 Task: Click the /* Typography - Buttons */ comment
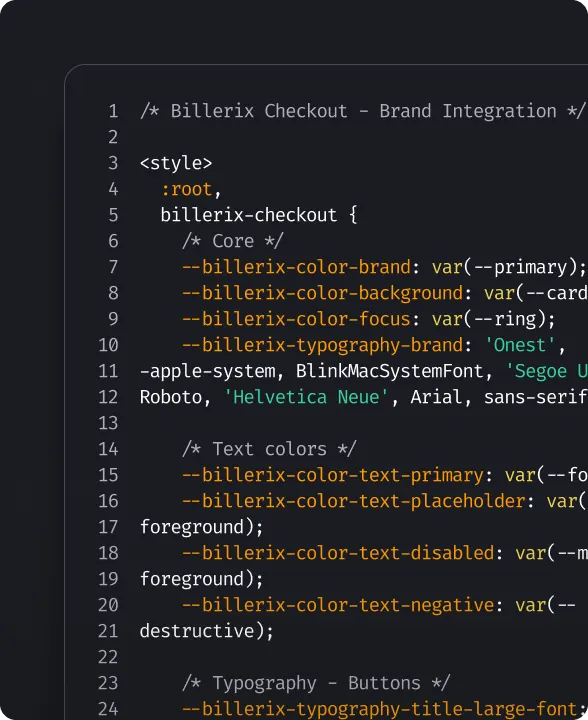316,683
